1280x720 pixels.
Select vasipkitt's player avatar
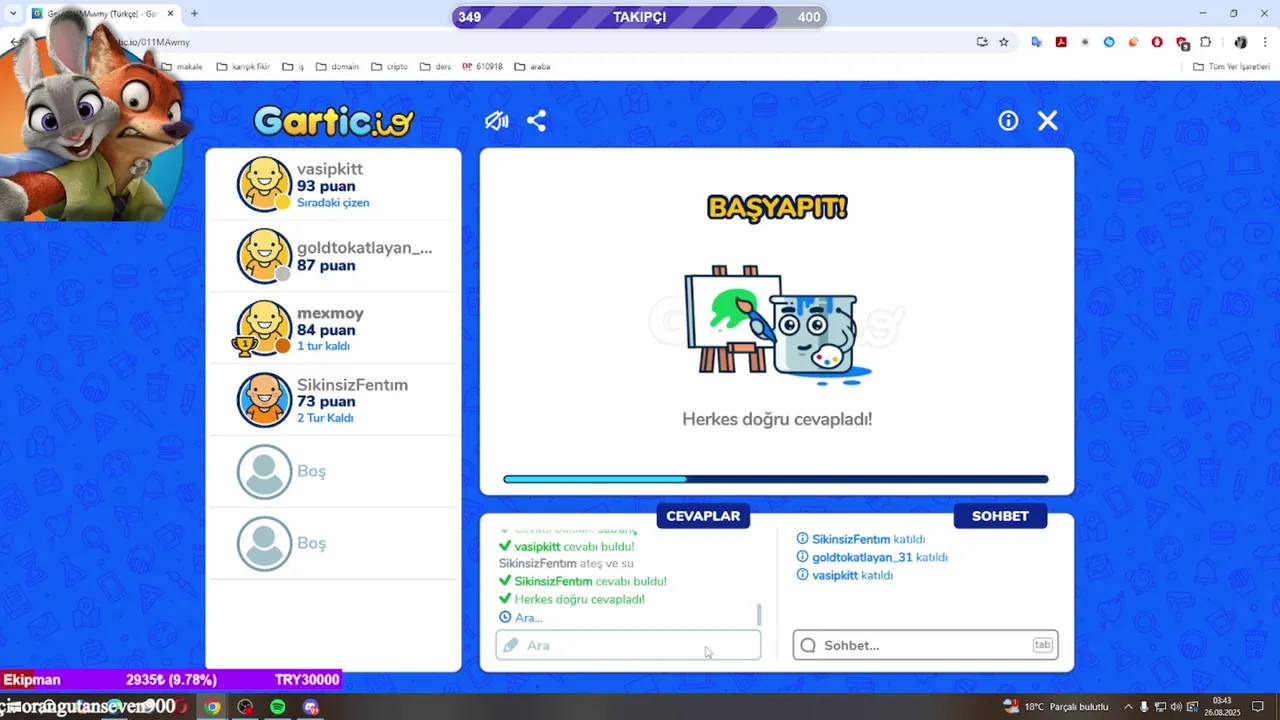coord(264,184)
